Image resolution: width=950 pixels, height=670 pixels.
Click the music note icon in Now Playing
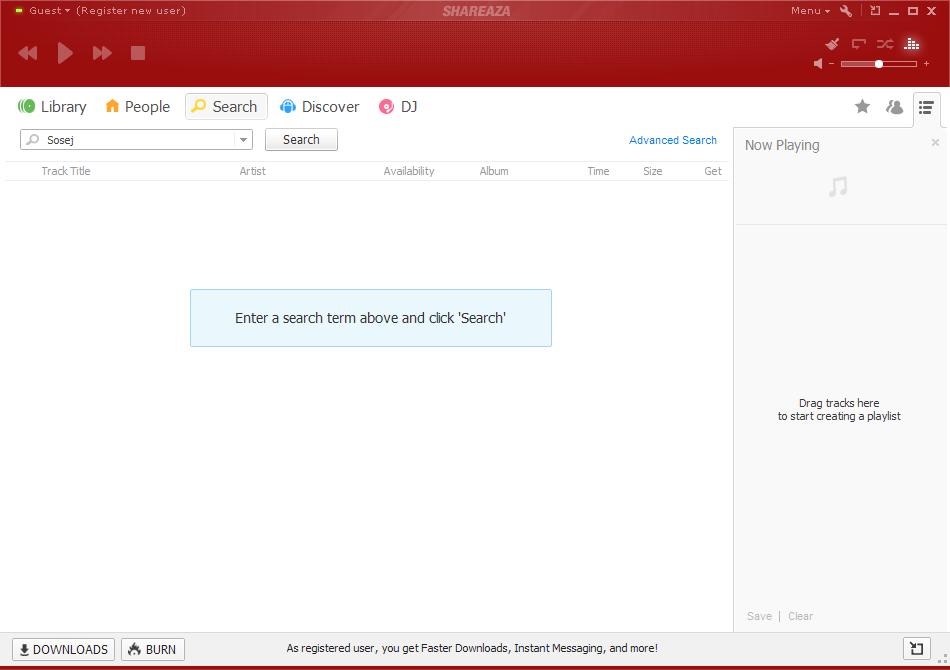839,186
